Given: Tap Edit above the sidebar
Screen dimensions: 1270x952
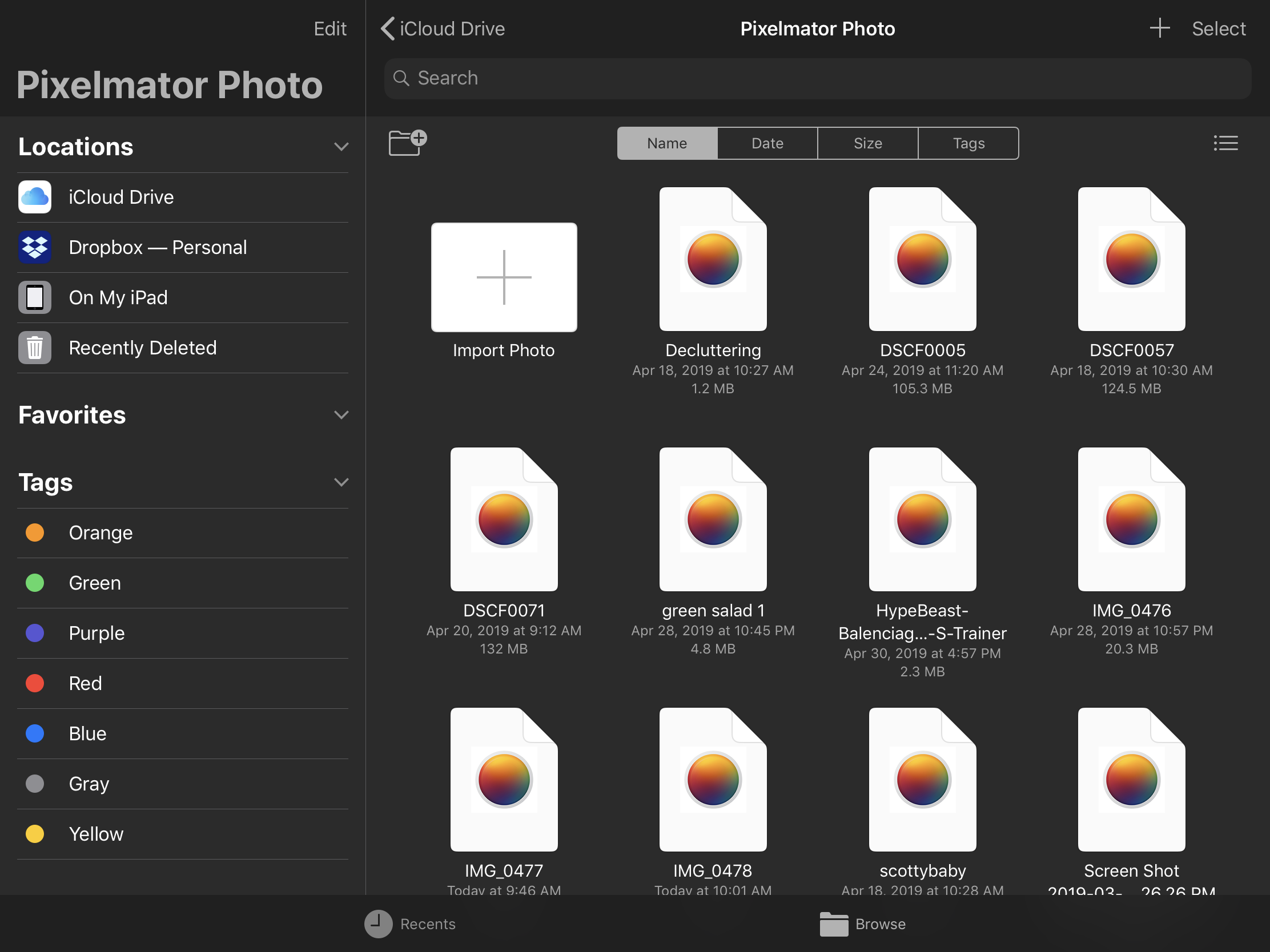Looking at the screenshot, I should coord(329,29).
